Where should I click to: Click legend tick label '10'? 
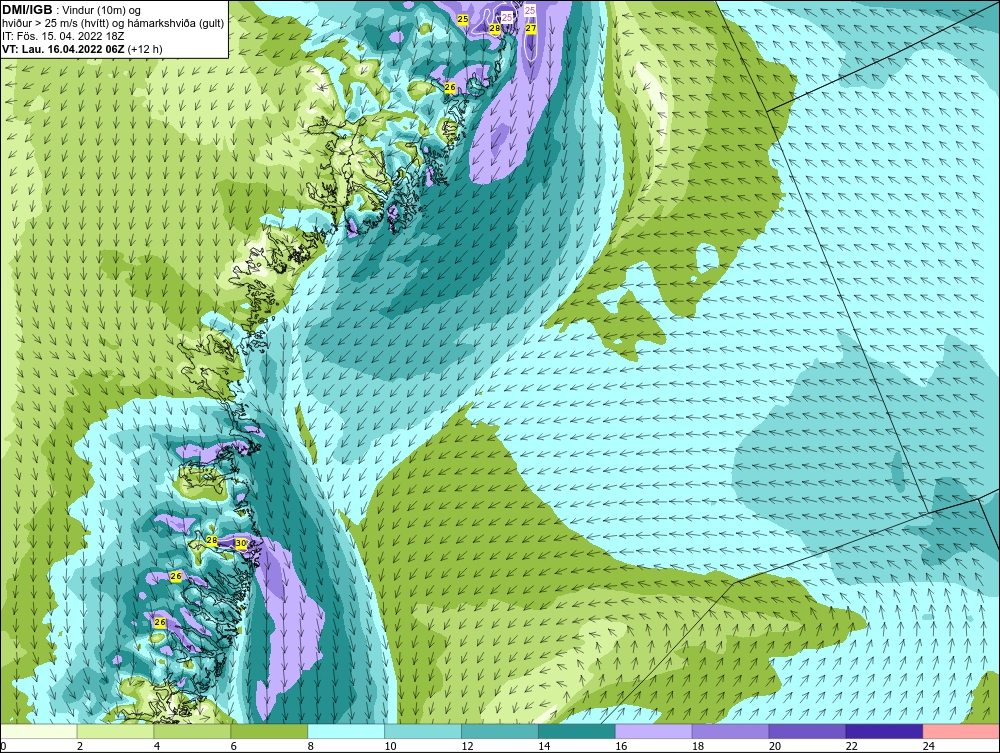pyautogui.click(x=390, y=746)
